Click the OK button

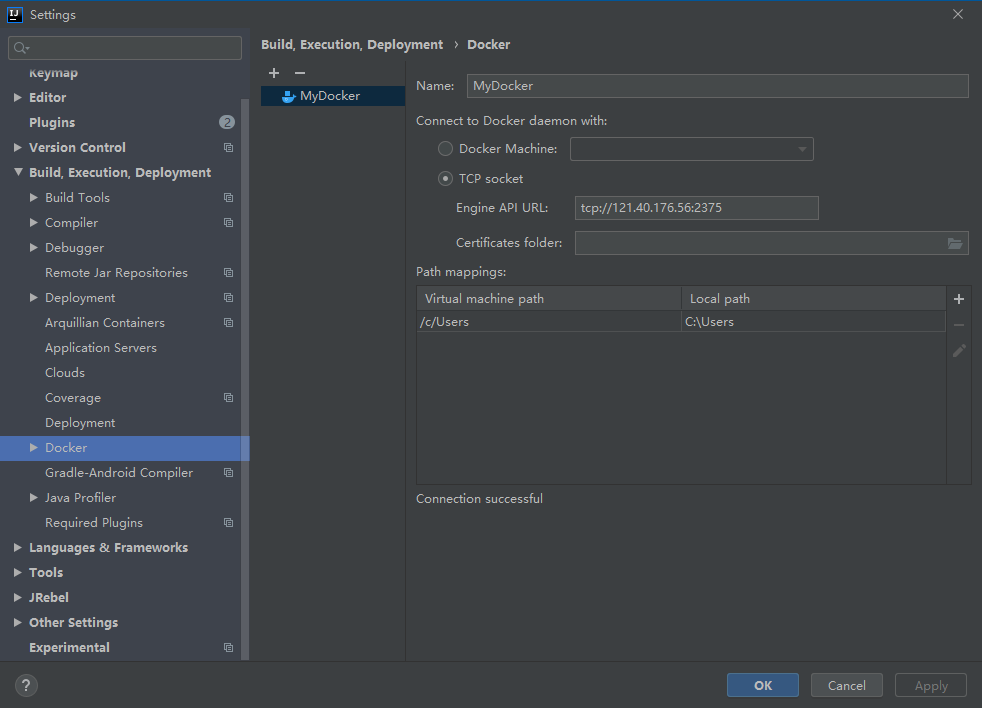point(763,685)
